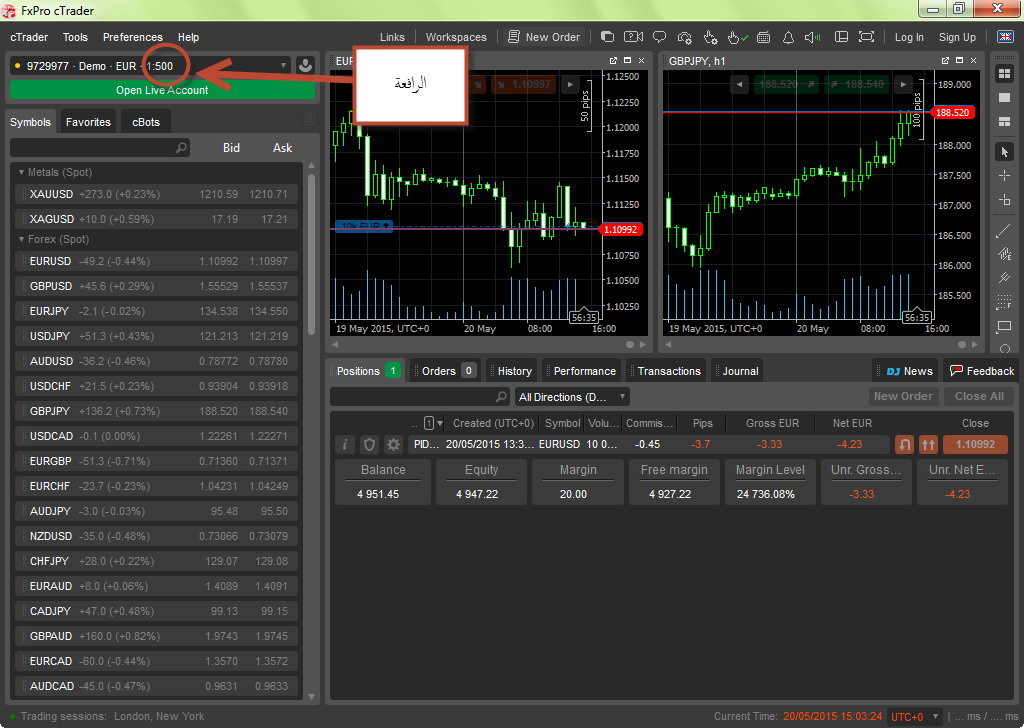
Task: Open the hotkeys keyboard icon
Action: [763, 37]
